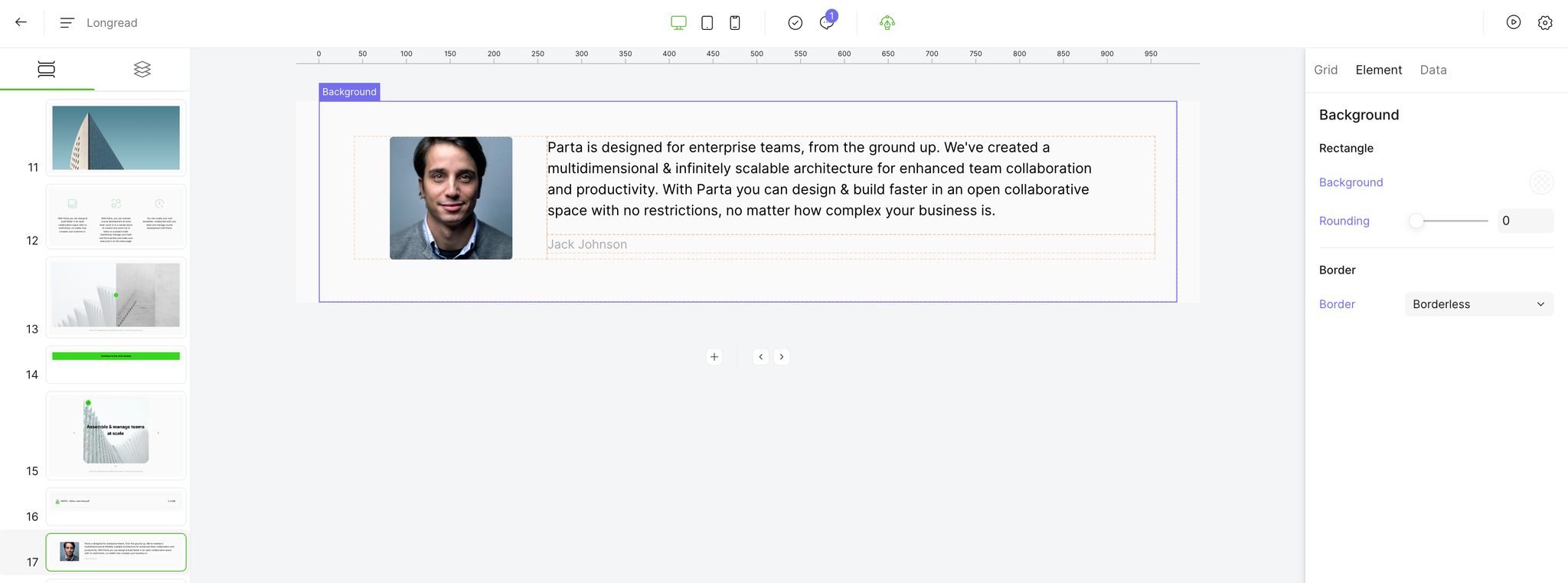This screenshot has height=583, width=1568.
Task: Select the layers stack panel tab
Action: tap(142, 70)
